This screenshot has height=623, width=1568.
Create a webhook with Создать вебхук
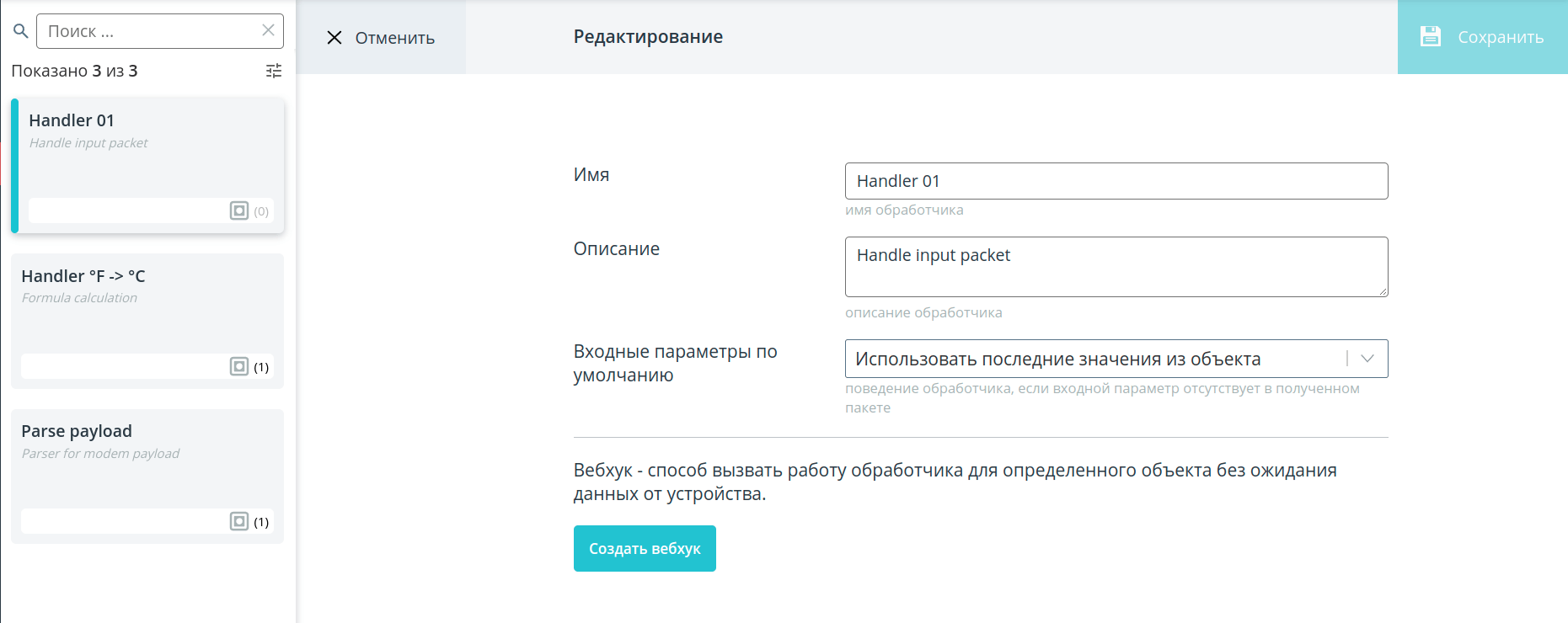pos(645,548)
